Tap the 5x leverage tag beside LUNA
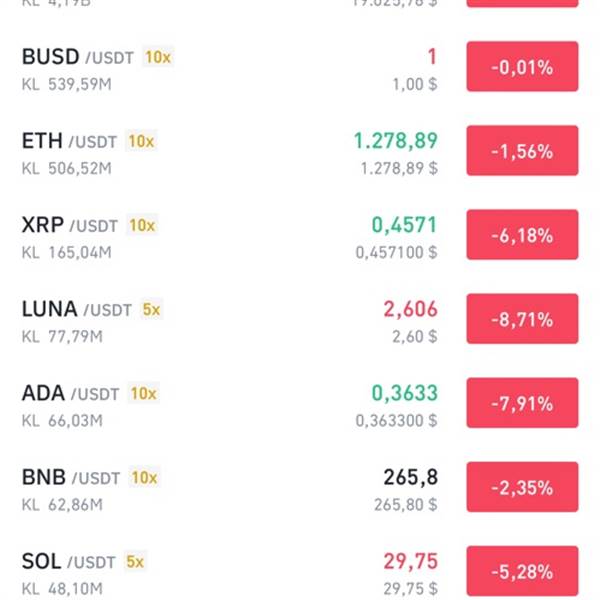 tap(151, 310)
